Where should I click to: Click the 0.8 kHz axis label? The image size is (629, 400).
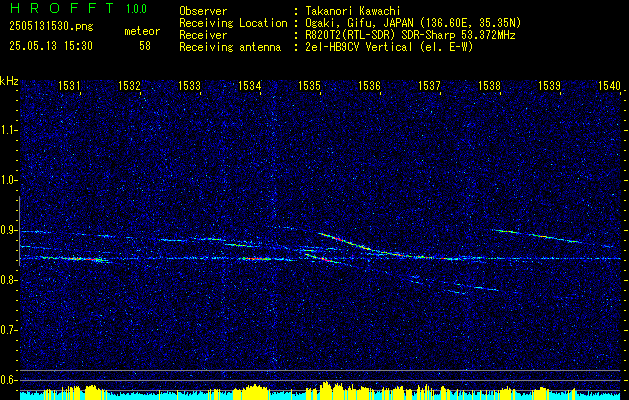click(x=7, y=280)
